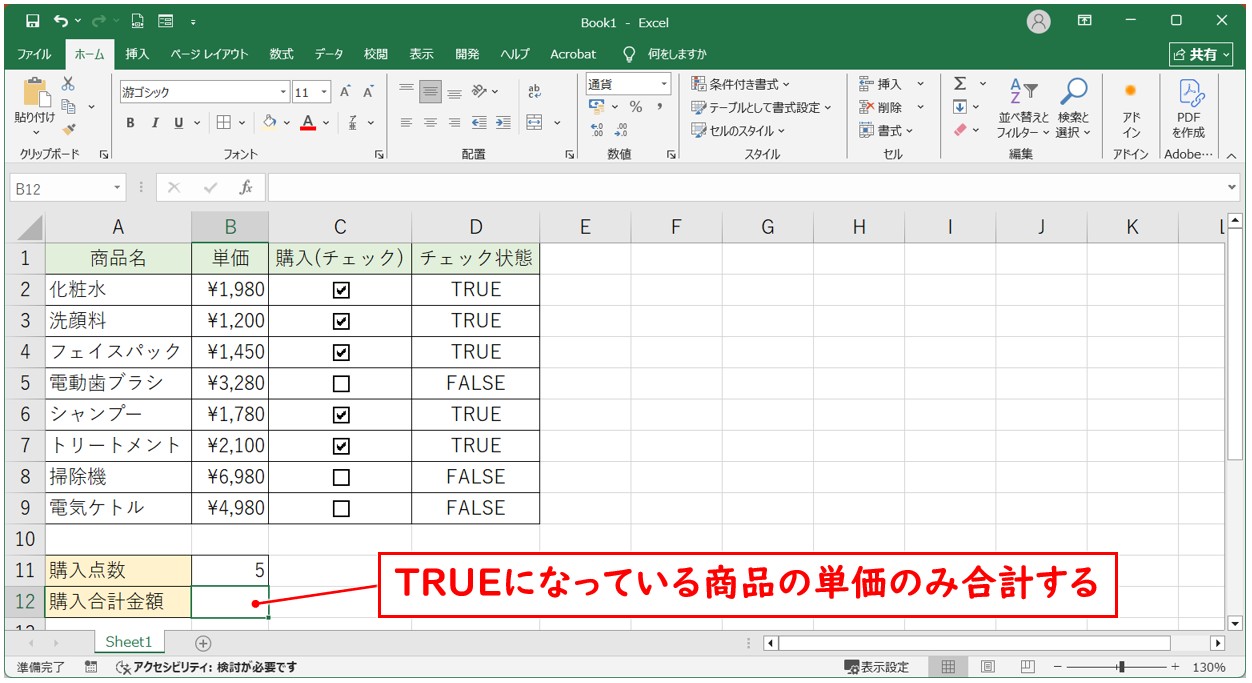Click the Percent style icon
This screenshot has width=1252, height=683.
636,107
